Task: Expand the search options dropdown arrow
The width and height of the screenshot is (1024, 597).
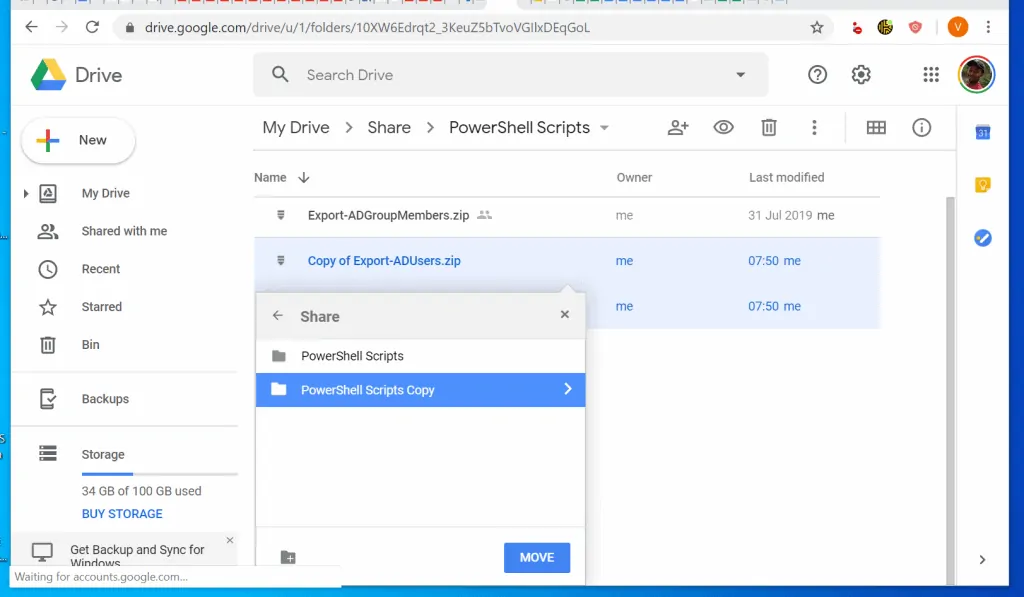Action: coord(740,75)
